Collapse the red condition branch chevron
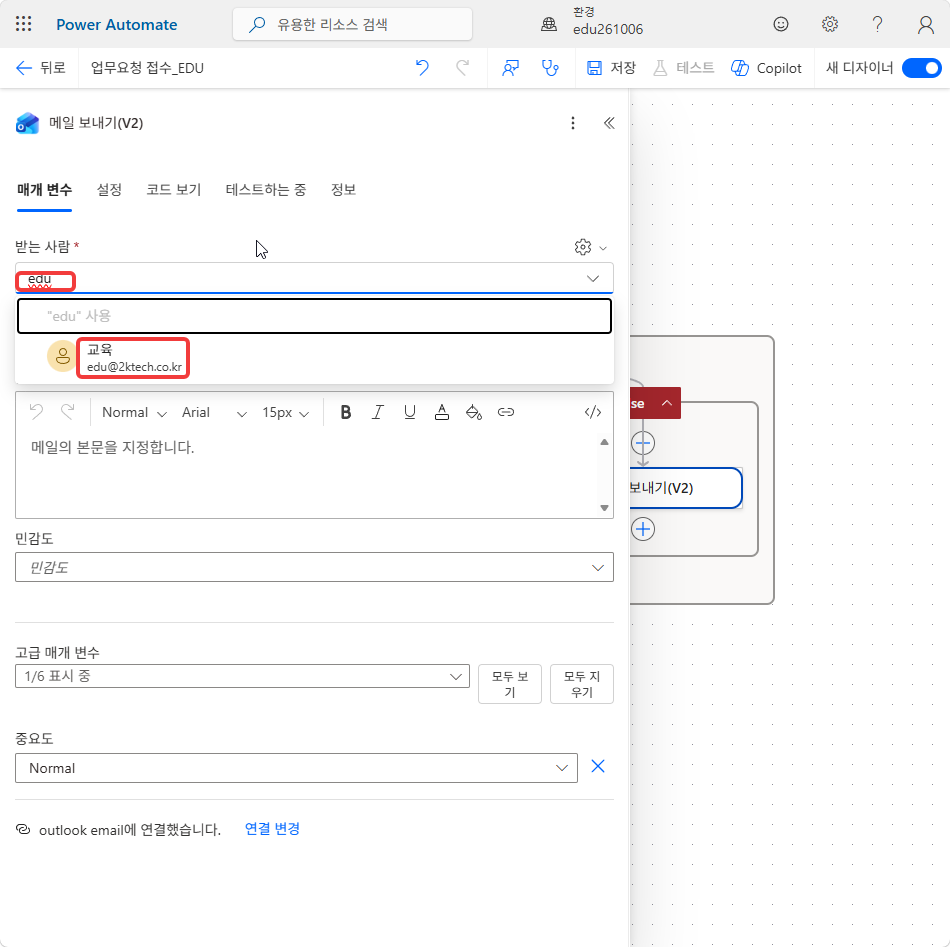950x947 pixels. 666,403
